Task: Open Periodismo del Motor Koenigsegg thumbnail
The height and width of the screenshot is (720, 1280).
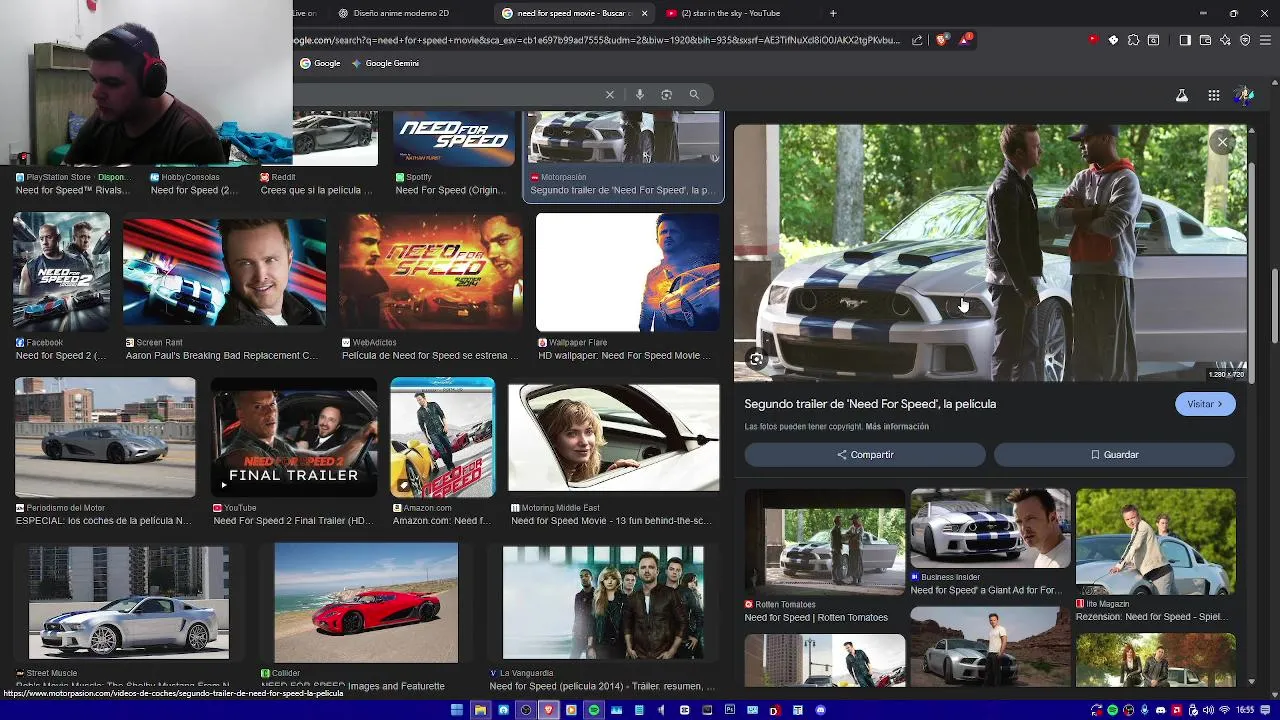Action: (x=105, y=437)
